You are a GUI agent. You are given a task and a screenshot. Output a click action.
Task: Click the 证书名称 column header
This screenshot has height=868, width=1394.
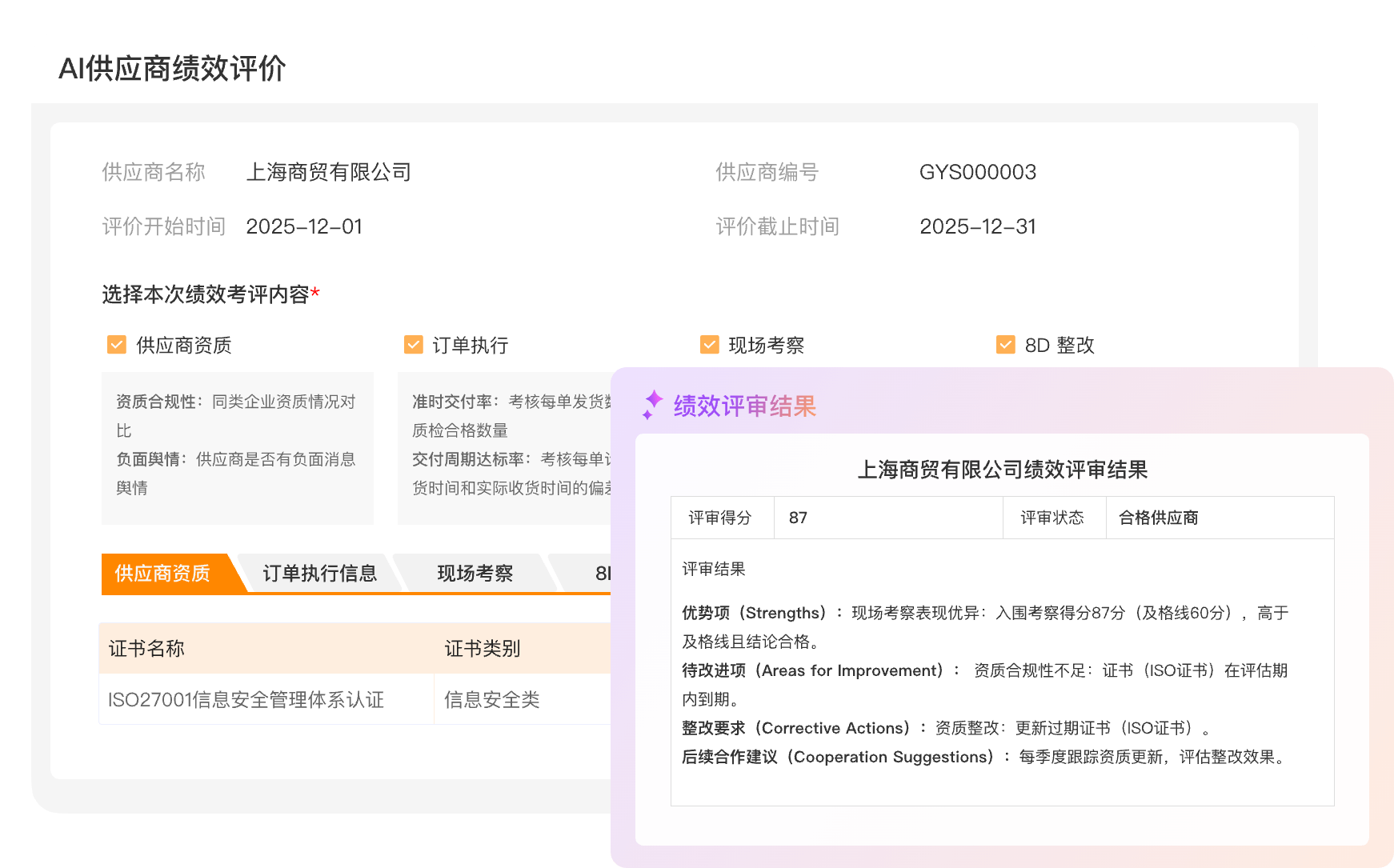coord(146,649)
